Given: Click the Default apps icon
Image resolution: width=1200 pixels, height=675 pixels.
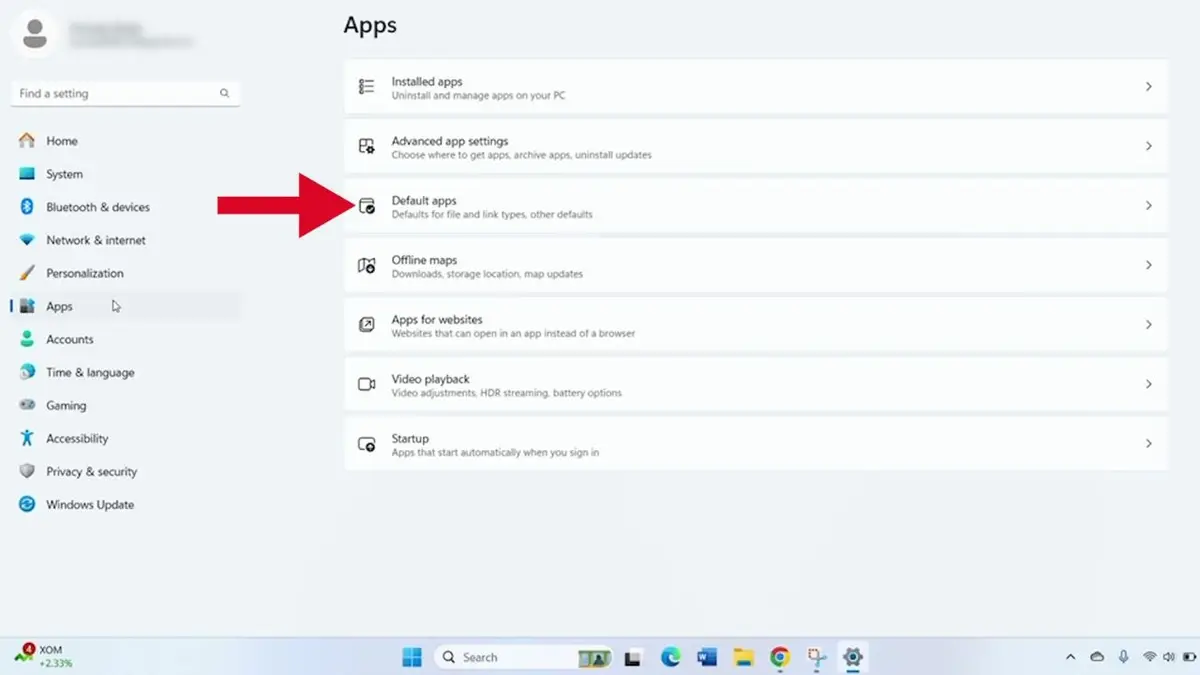Looking at the screenshot, I should [367, 206].
